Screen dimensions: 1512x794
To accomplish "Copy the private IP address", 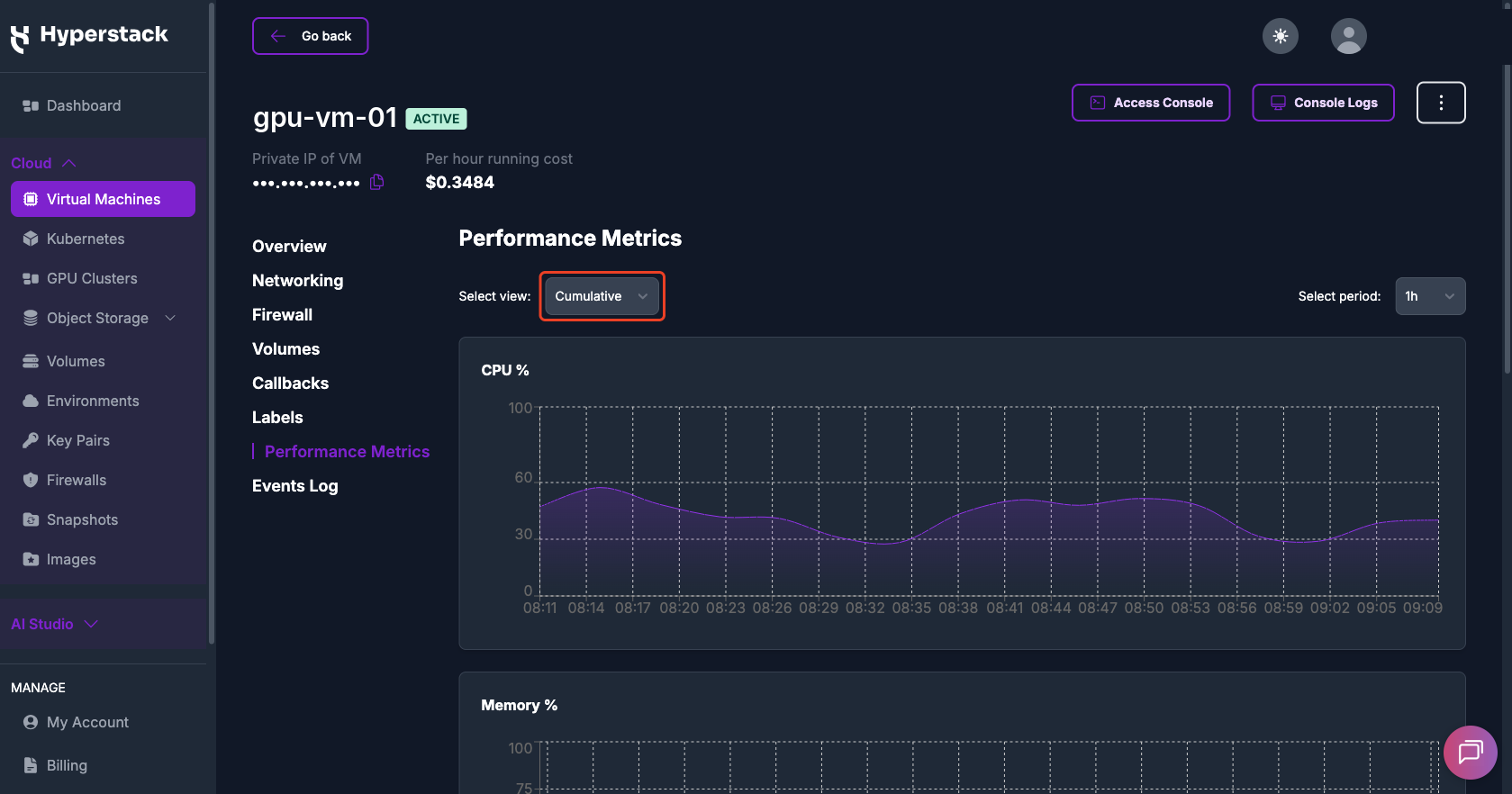I will (x=377, y=182).
